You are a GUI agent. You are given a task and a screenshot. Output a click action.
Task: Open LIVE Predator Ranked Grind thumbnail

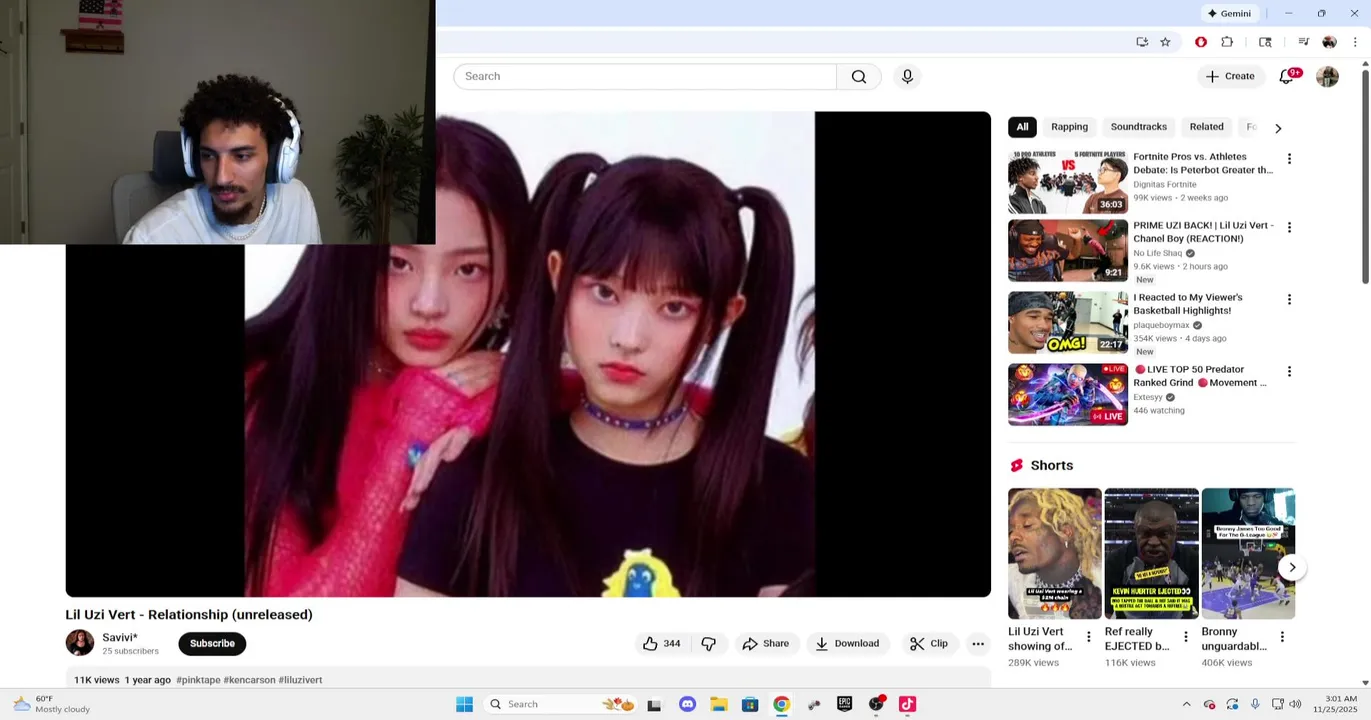click(1068, 395)
